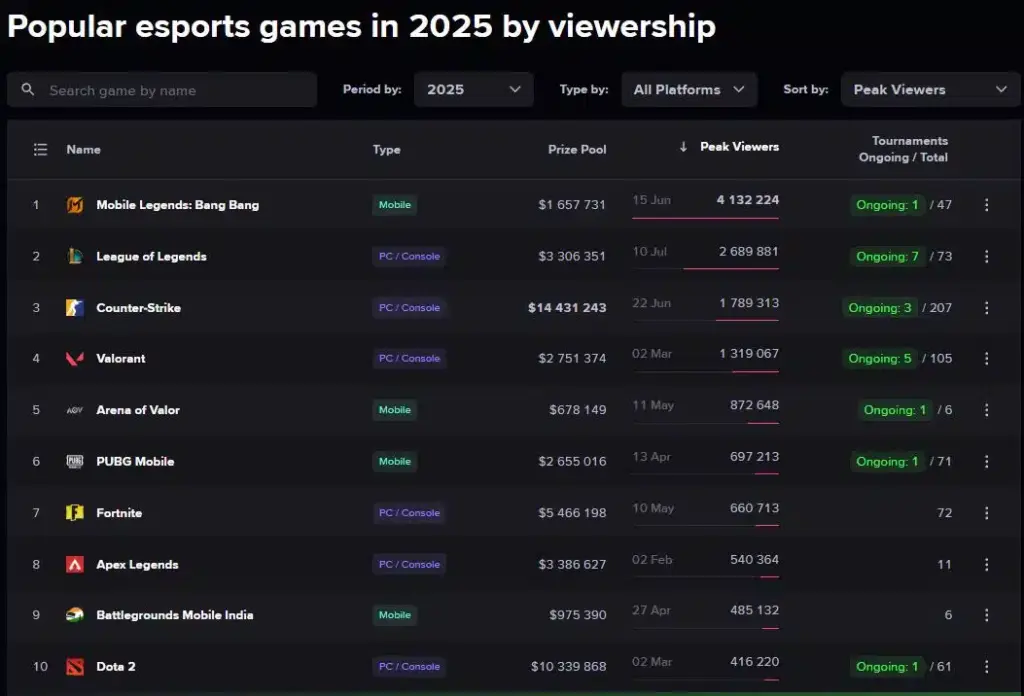Click the Counter-Strike game icon
Screen dimensions: 1024x696
75,308
